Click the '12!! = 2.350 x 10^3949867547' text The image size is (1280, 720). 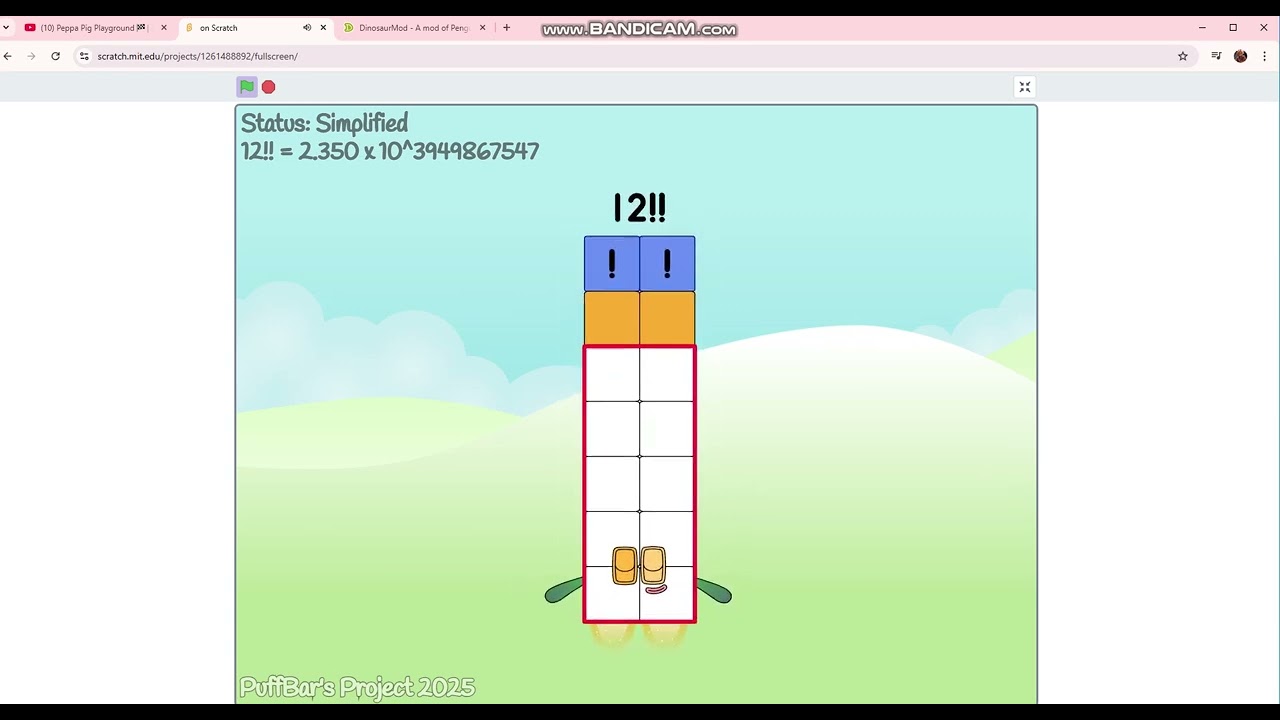390,151
